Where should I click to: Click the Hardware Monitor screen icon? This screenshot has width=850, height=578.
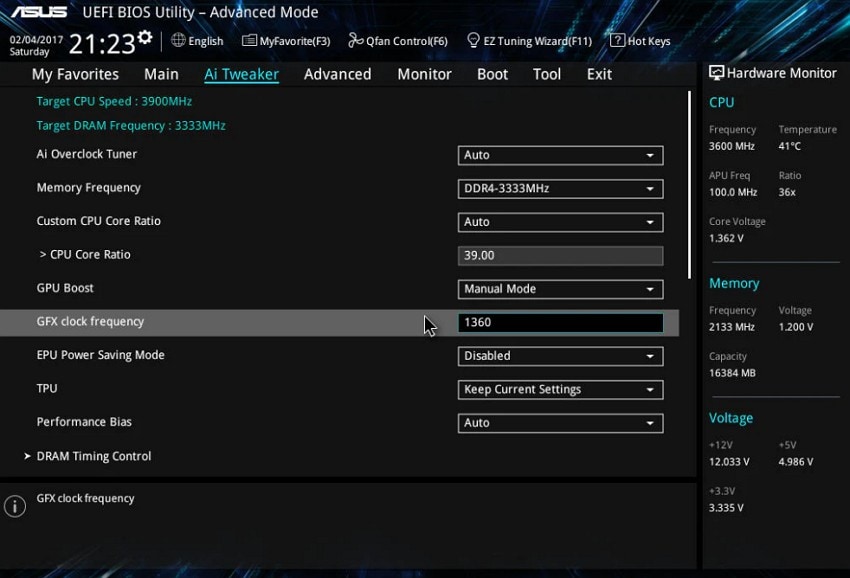coord(716,72)
